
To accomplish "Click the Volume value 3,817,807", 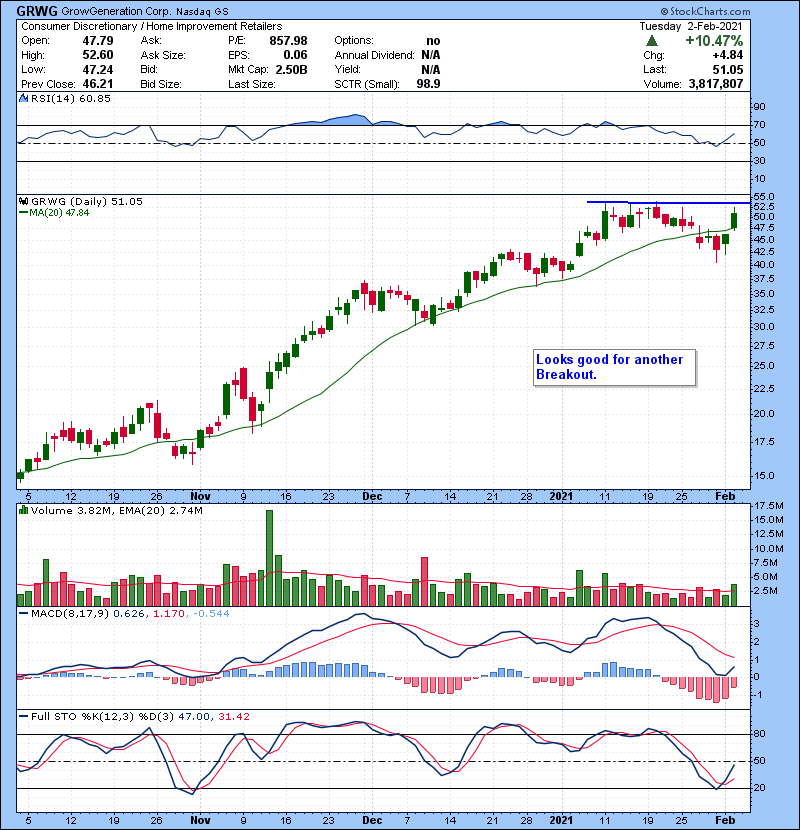I will point(716,84).
